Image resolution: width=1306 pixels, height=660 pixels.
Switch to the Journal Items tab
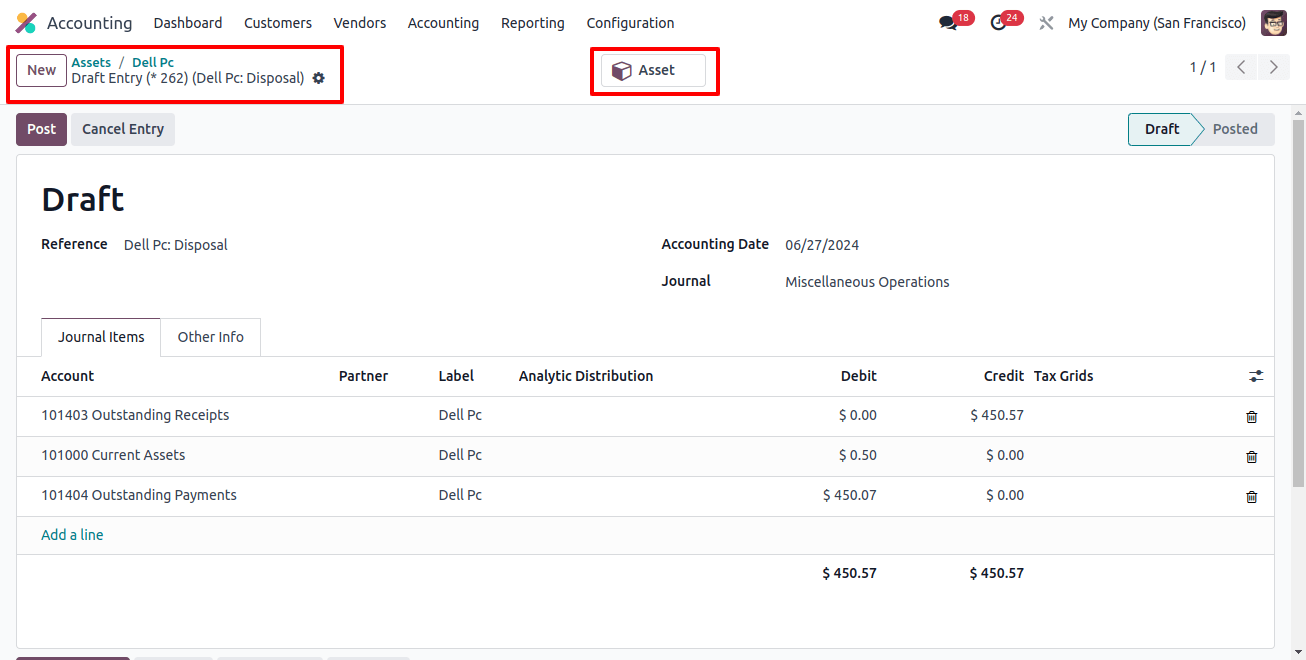coord(101,337)
